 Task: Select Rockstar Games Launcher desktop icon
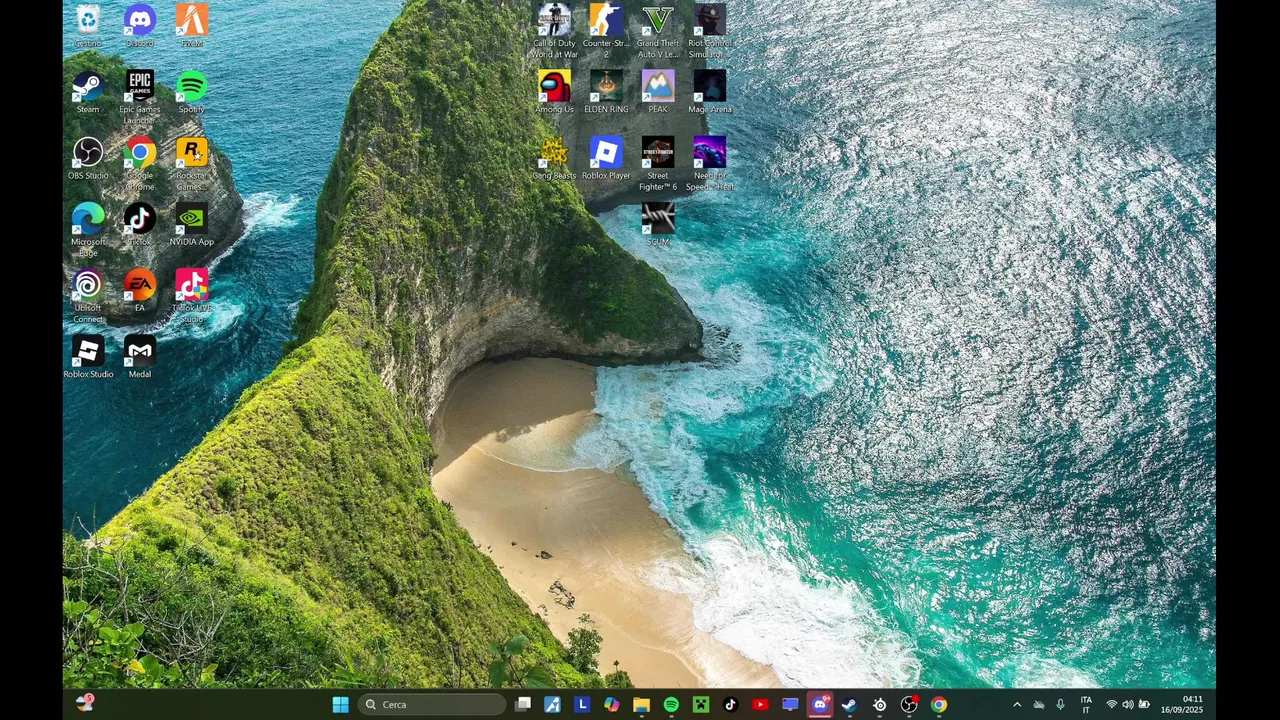(x=192, y=163)
